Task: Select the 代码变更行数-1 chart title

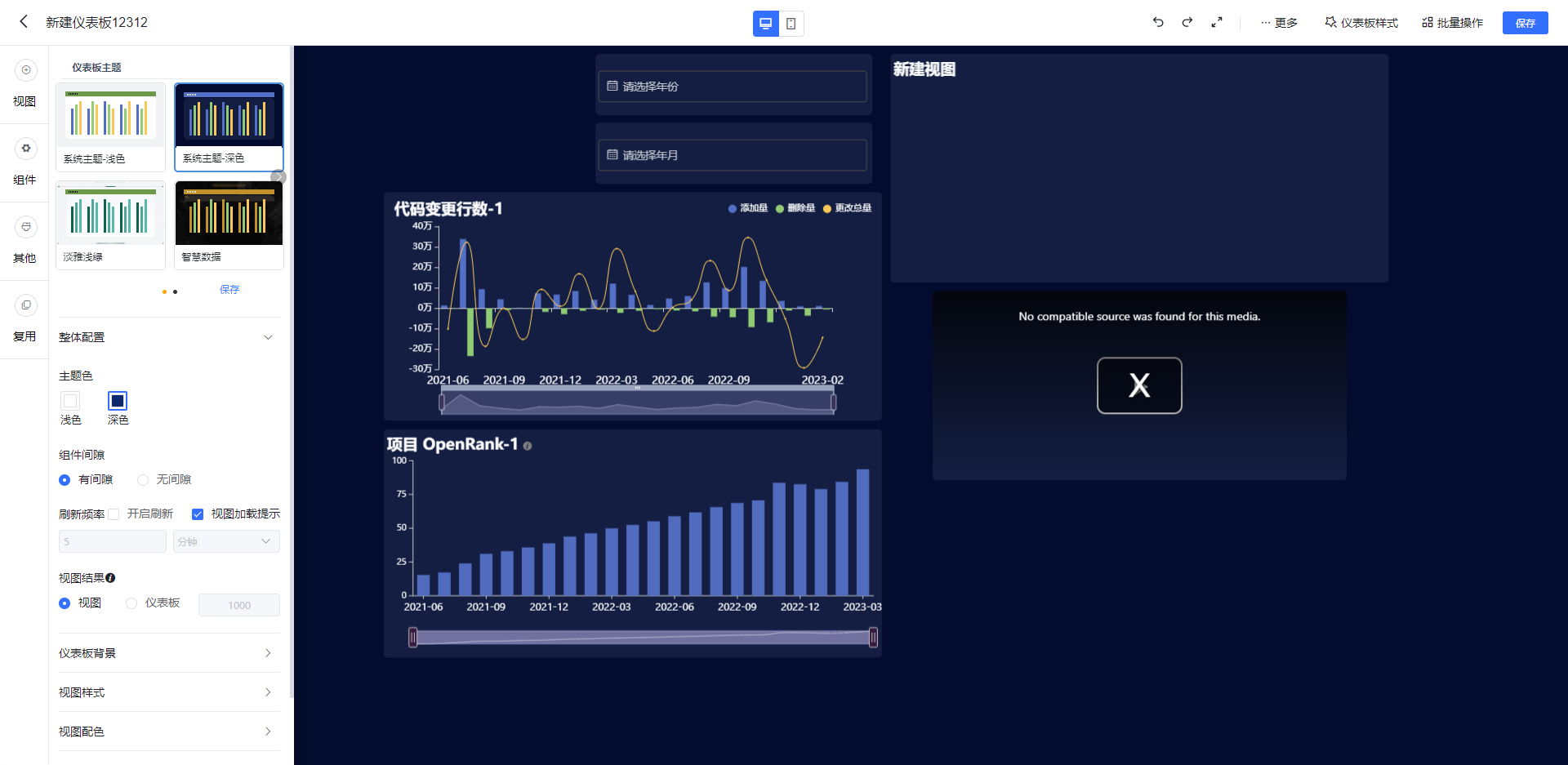Action: [448, 209]
